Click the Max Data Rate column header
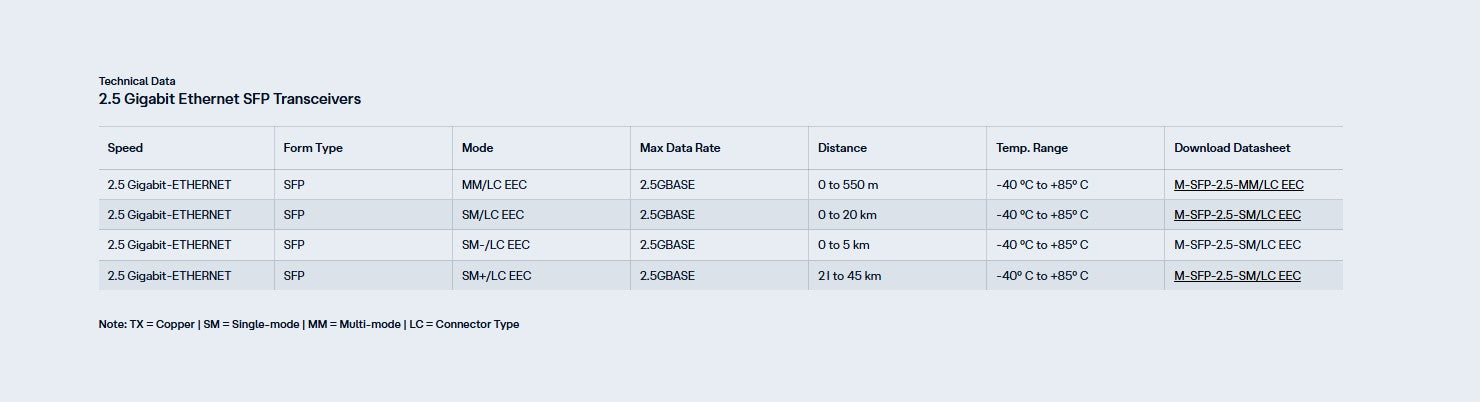Image resolution: width=1480 pixels, height=402 pixels. click(x=680, y=148)
